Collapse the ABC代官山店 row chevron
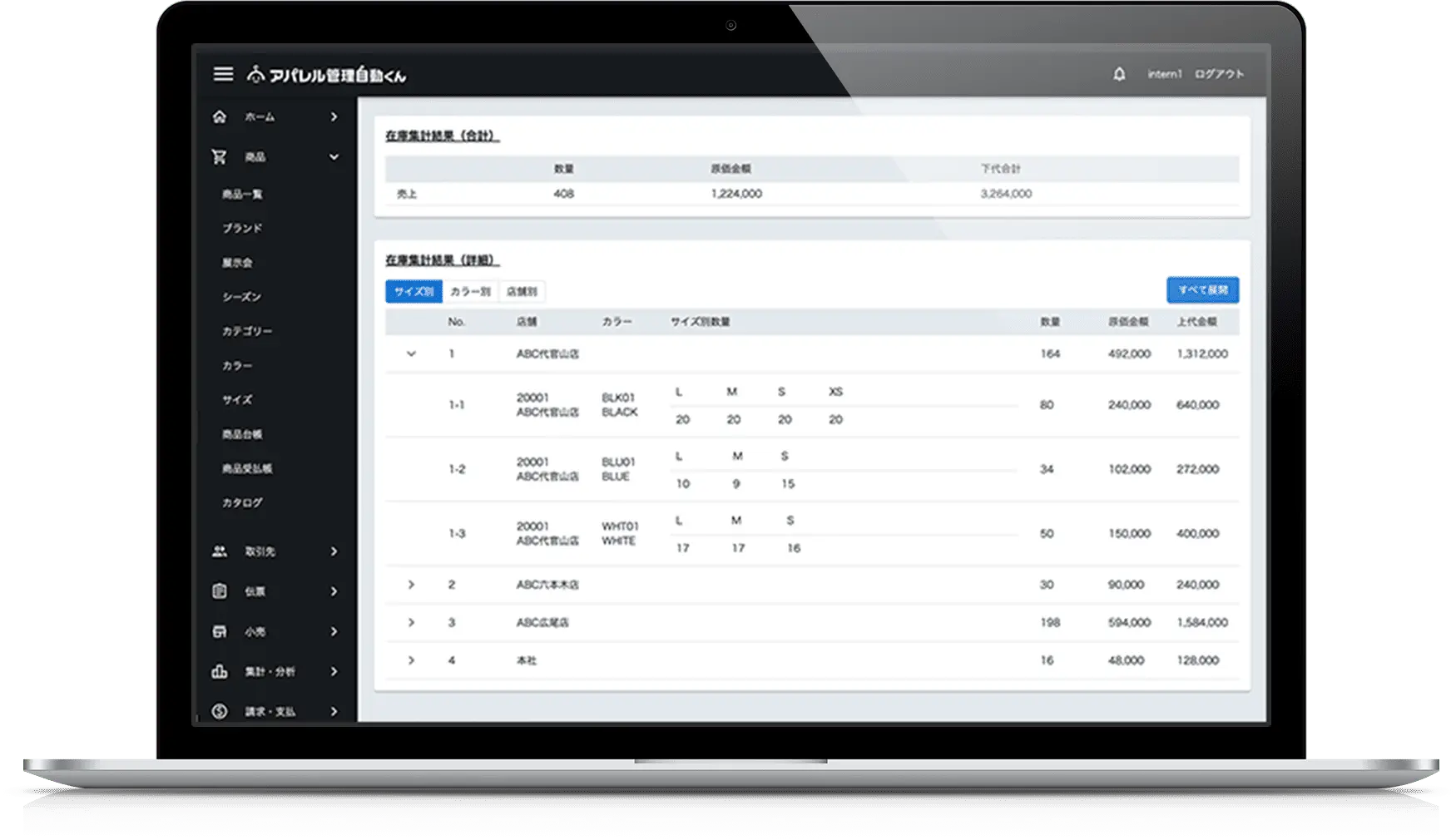Image resolution: width=1456 pixels, height=840 pixels. point(411,354)
